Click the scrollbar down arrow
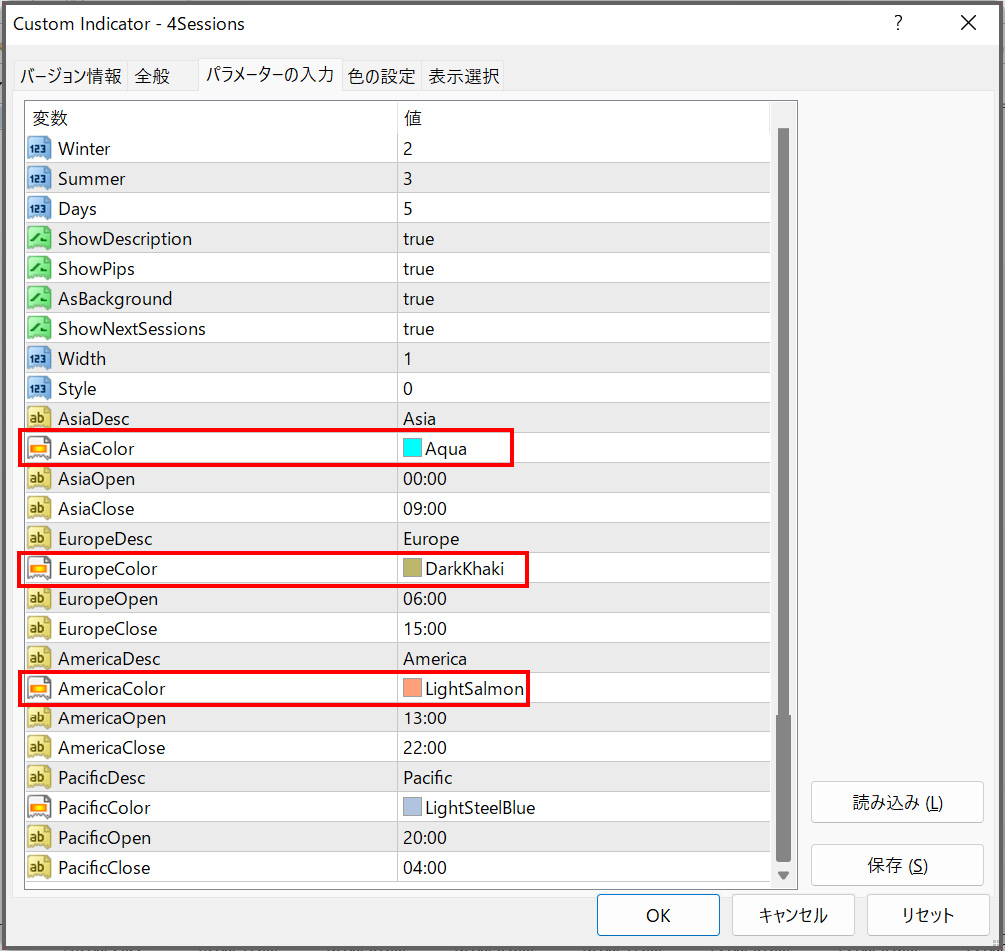Screen dimensions: 1005x951 click(x=783, y=875)
